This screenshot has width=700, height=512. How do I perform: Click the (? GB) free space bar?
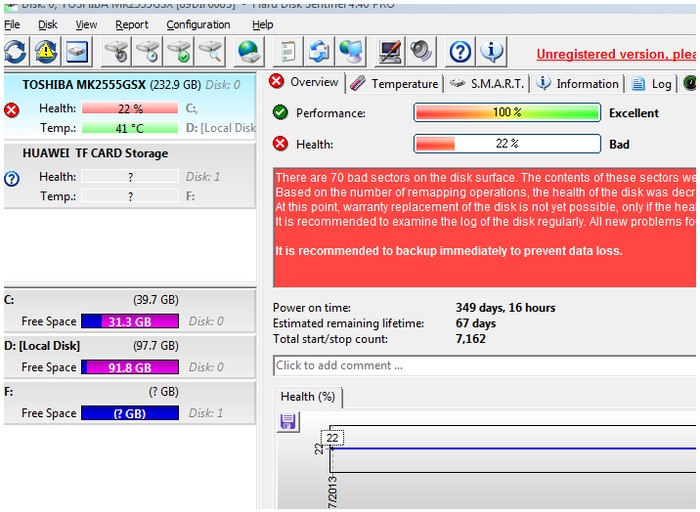tap(130, 413)
